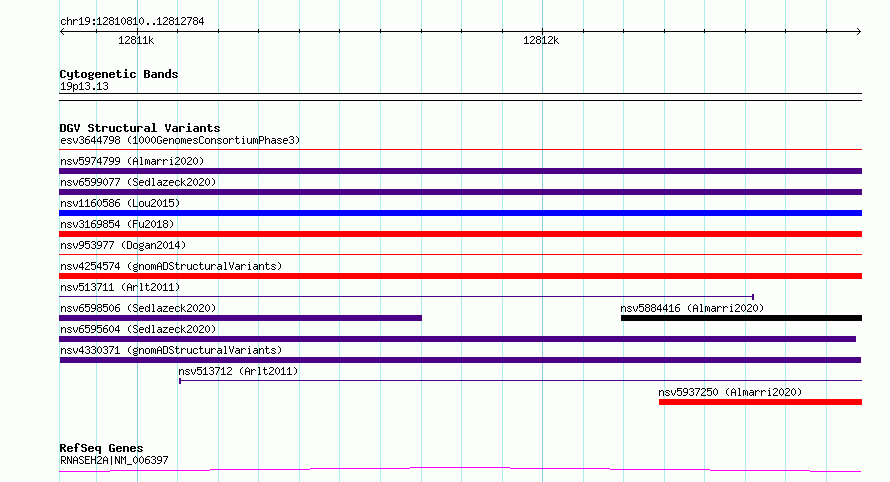Click the thin red esv3644798 line
This screenshot has width=890, height=482.
click(x=460, y=150)
